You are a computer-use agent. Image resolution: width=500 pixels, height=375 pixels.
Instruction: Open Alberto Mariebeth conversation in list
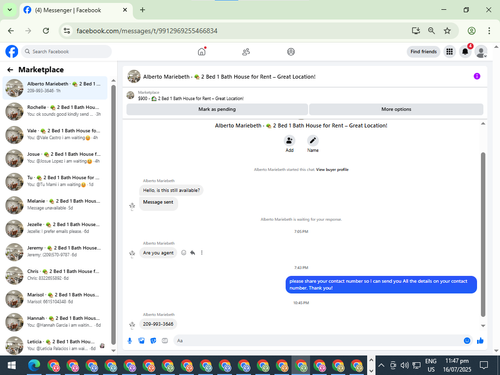55,88
